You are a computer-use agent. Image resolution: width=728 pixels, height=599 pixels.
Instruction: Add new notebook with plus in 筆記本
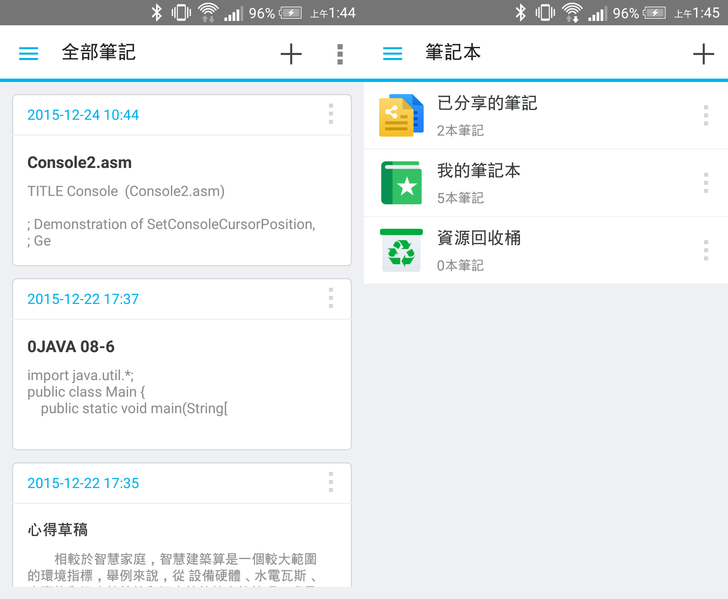click(703, 54)
